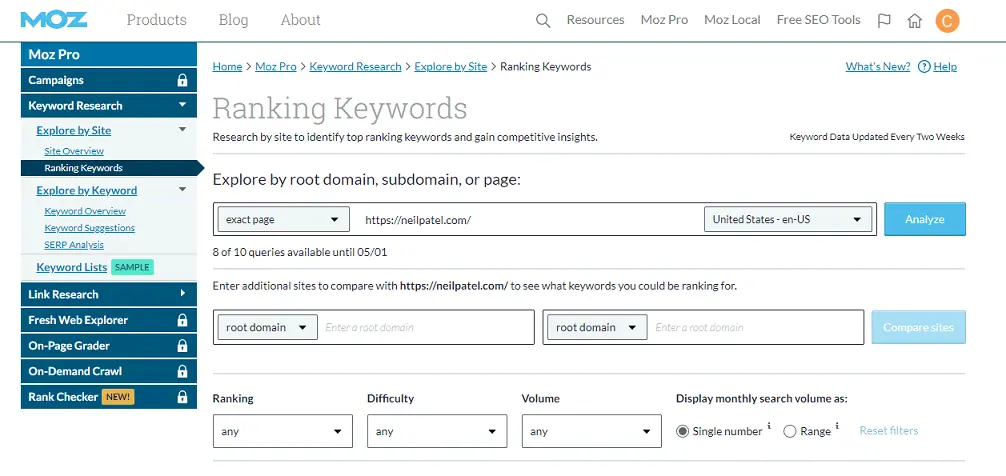Screen dimensions: 1006x476
Task: Open the Products menu
Action: (157, 20)
